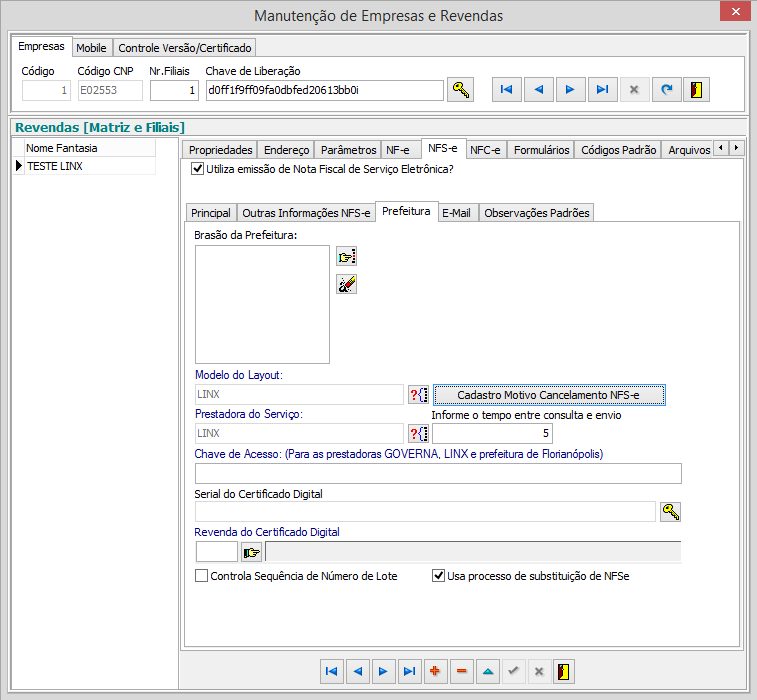The width and height of the screenshot is (757, 700).
Task: Click key icon next to Serial do Certificado
Action: pos(671,512)
